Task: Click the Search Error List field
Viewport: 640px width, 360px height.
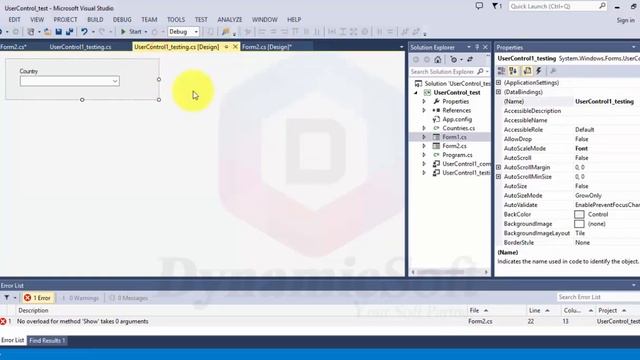Action: [598, 297]
